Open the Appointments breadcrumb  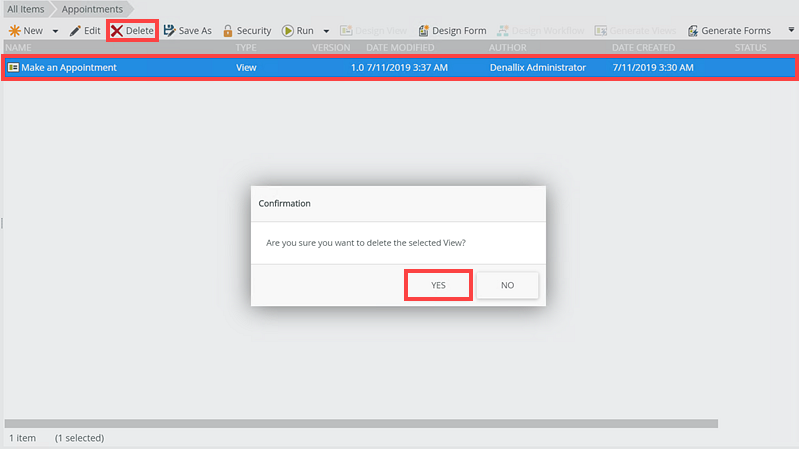[x=92, y=9]
